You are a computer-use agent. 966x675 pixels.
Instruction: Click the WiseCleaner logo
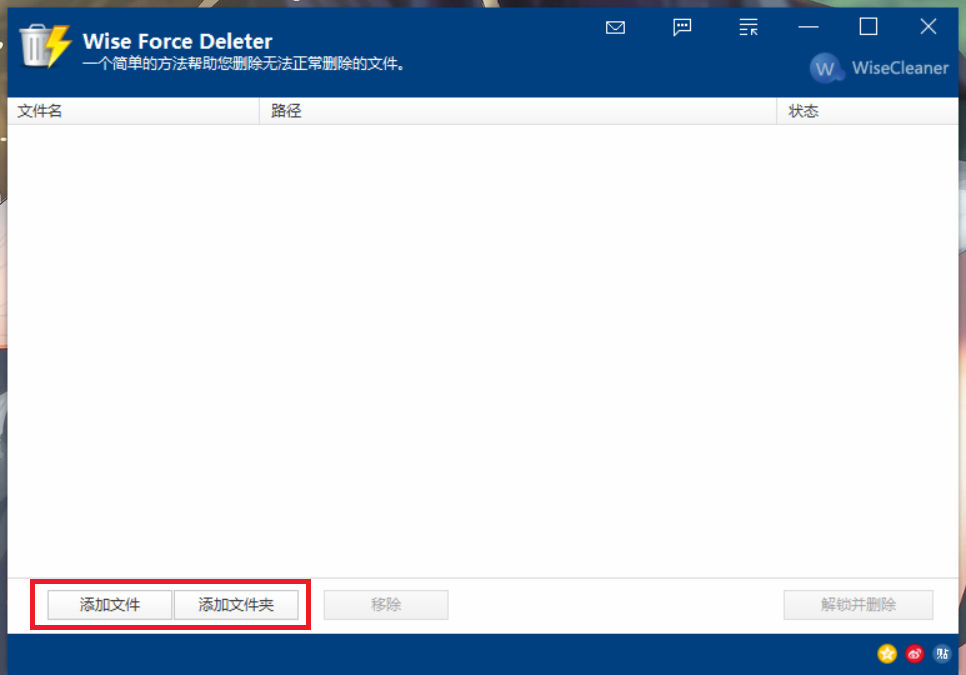coord(880,68)
